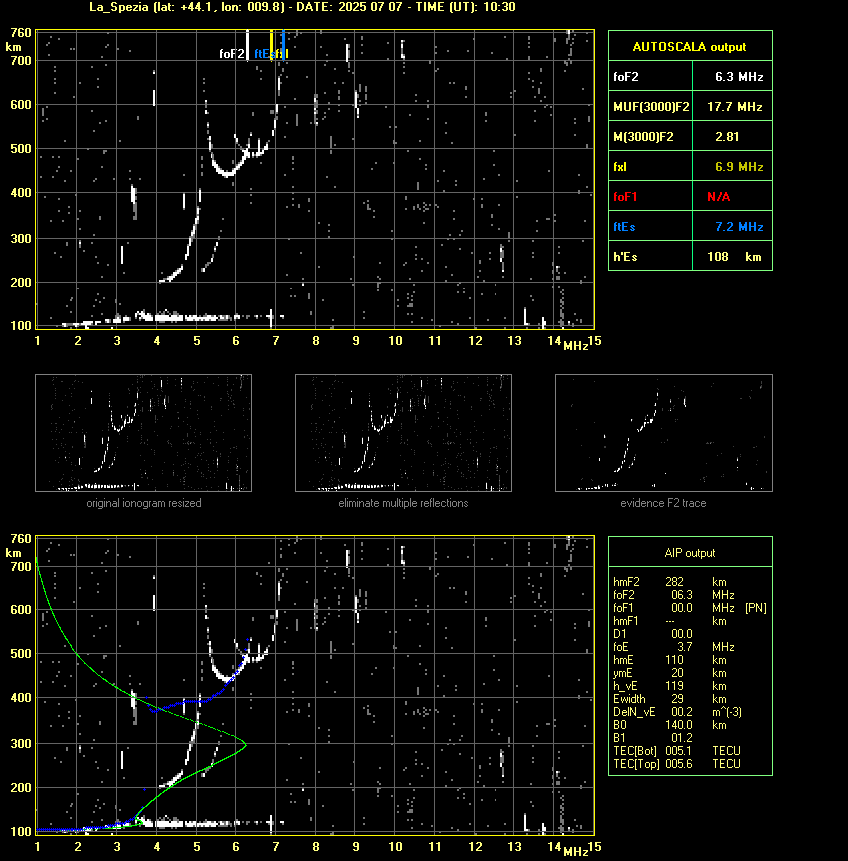This screenshot has width=848, height=861.
Task: Click the ymE '20 km' row
Action: [670, 673]
